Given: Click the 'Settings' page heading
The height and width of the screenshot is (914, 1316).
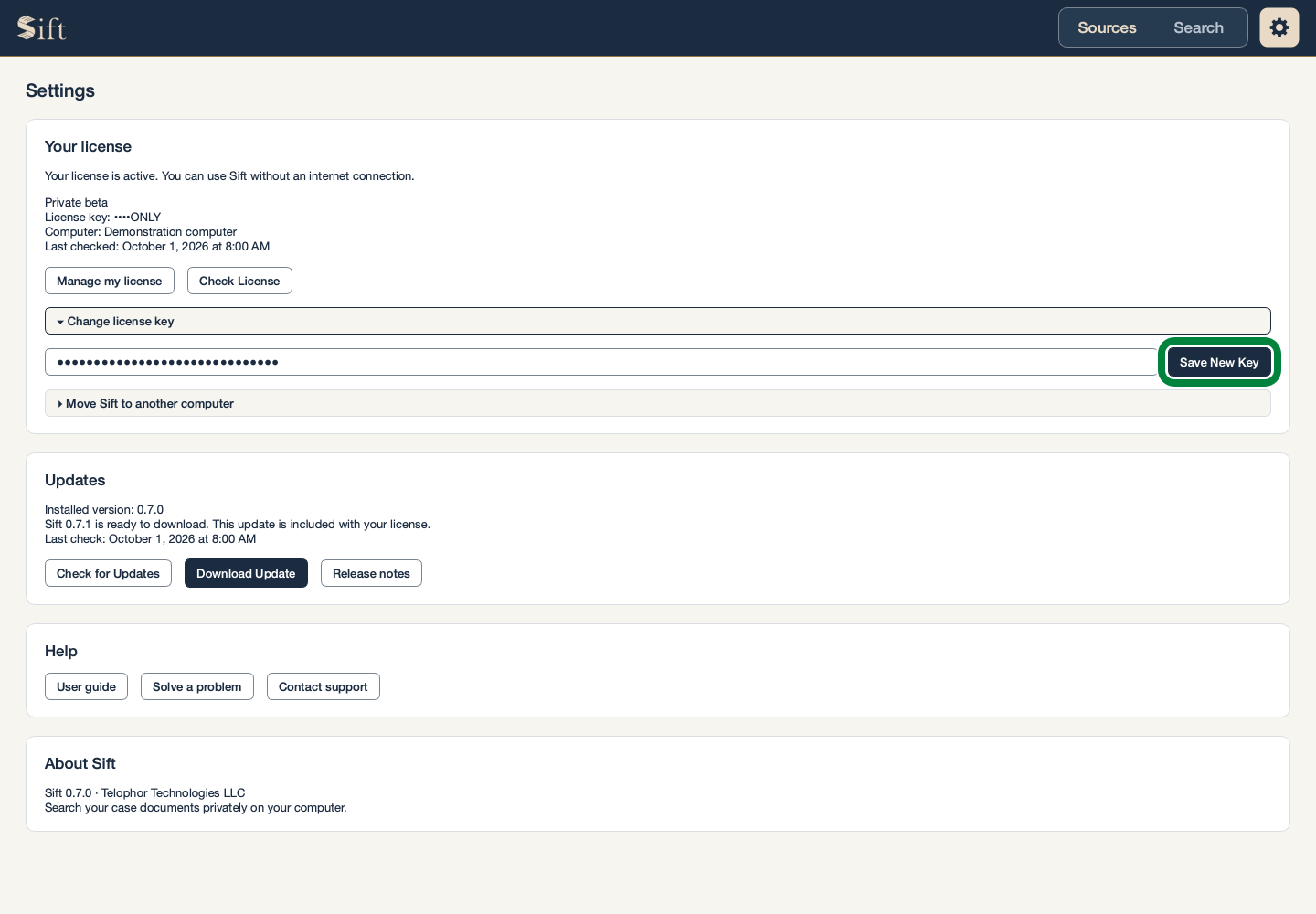Looking at the screenshot, I should click(60, 90).
